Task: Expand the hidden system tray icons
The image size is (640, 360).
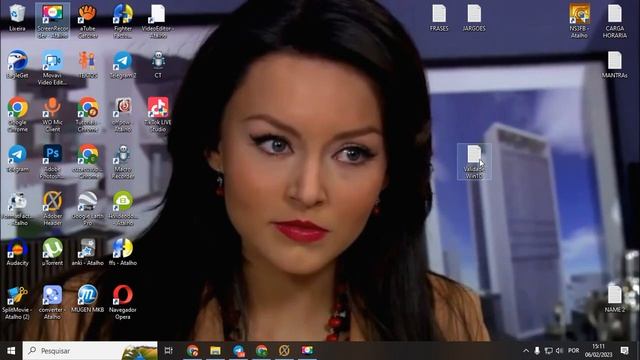Action: pos(526,351)
